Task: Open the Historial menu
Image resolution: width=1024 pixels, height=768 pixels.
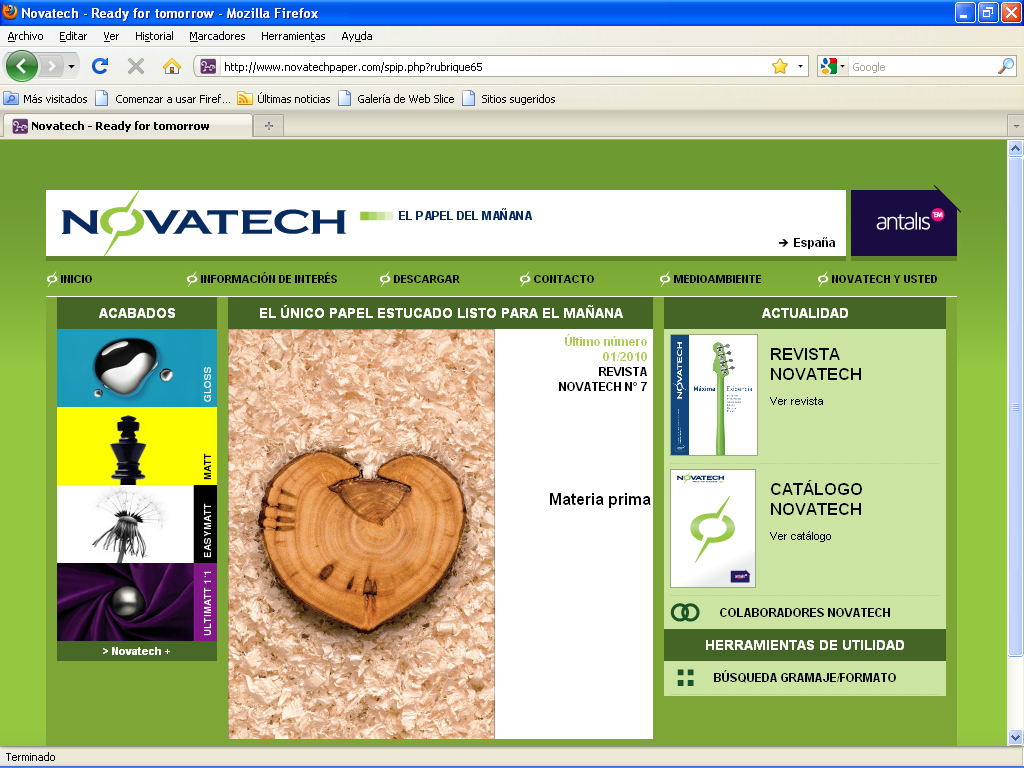Action: [154, 36]
